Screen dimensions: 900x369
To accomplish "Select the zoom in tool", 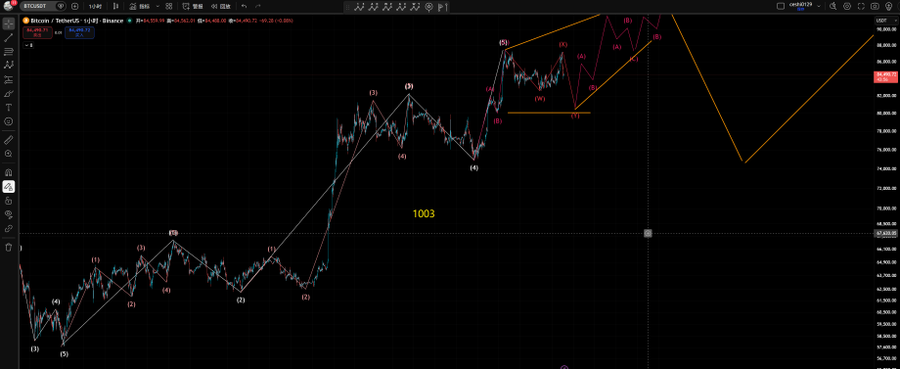I will point(9,154).
